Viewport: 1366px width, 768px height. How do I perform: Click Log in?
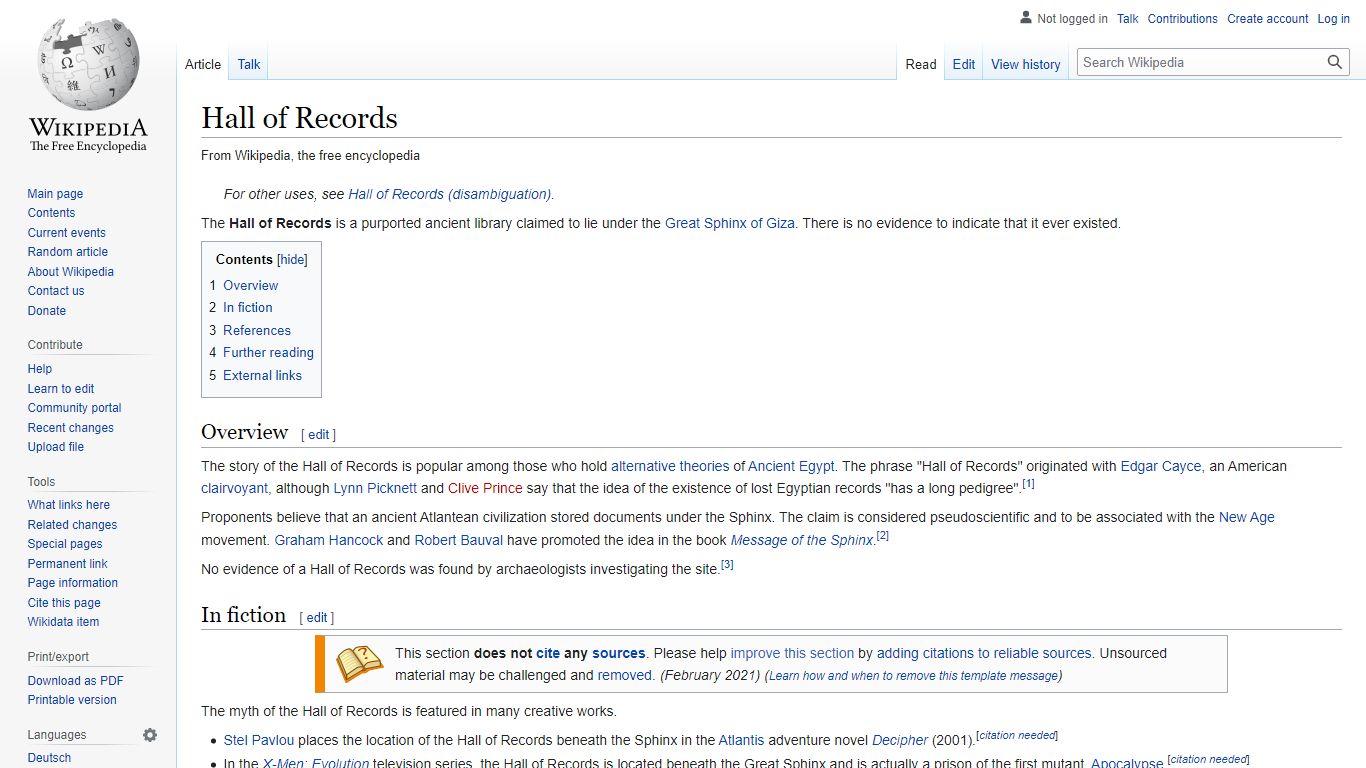click(x=1333, y=19)
